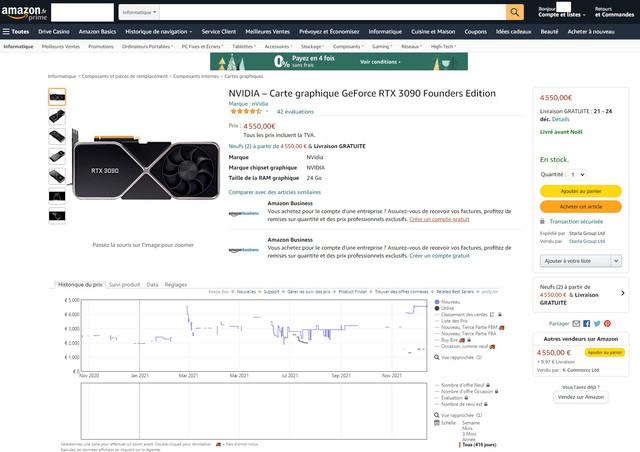Open Amazon Basics nav item

97,31
